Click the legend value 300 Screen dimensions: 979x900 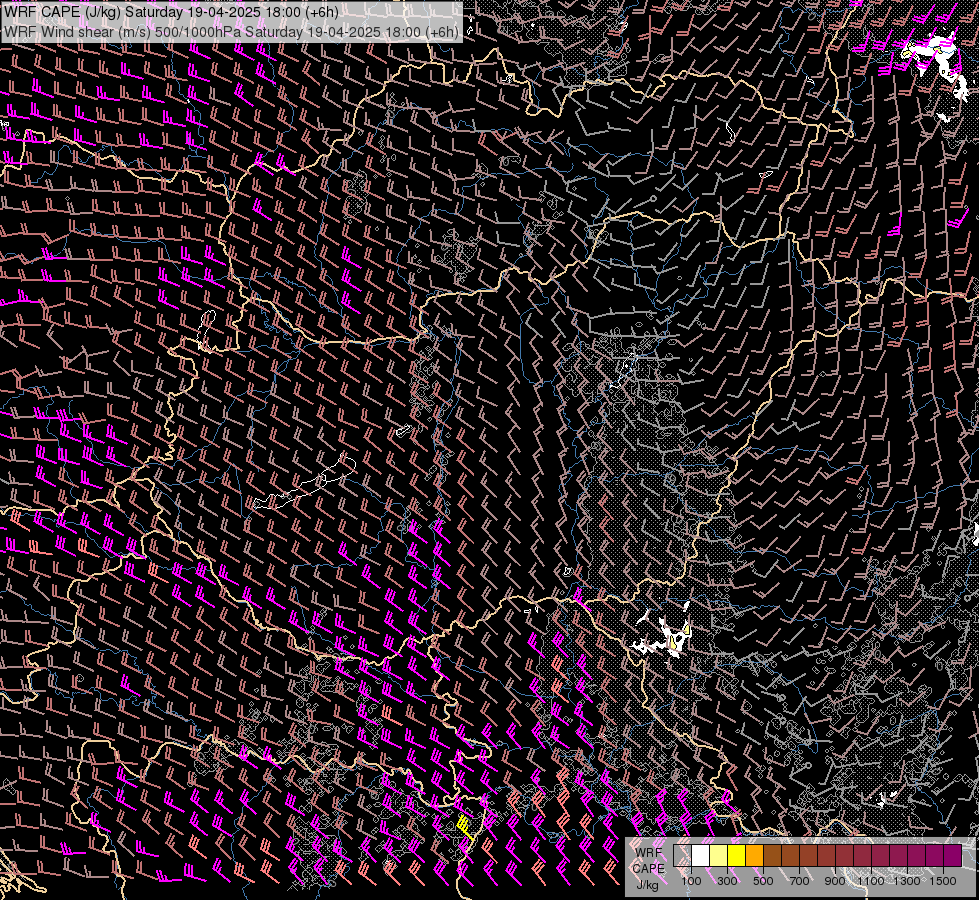[727, 881]
